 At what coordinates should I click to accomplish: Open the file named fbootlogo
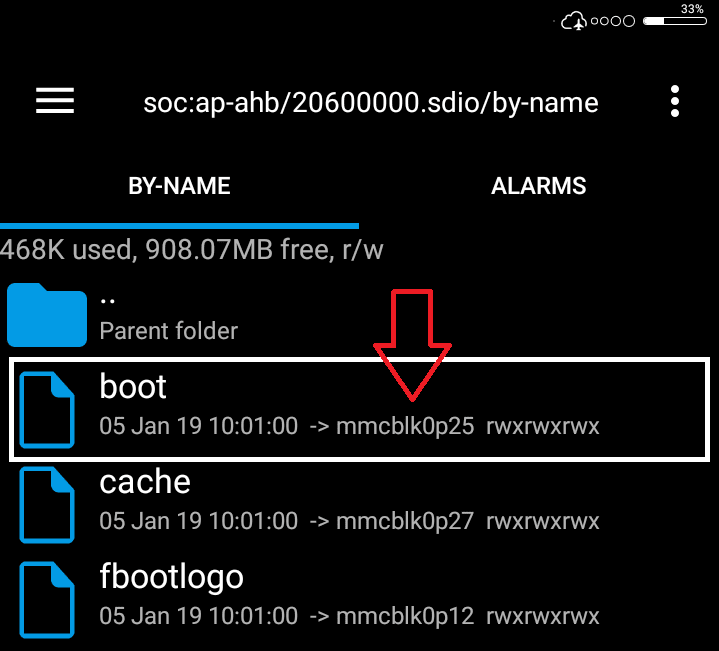(x=171, y=578)
